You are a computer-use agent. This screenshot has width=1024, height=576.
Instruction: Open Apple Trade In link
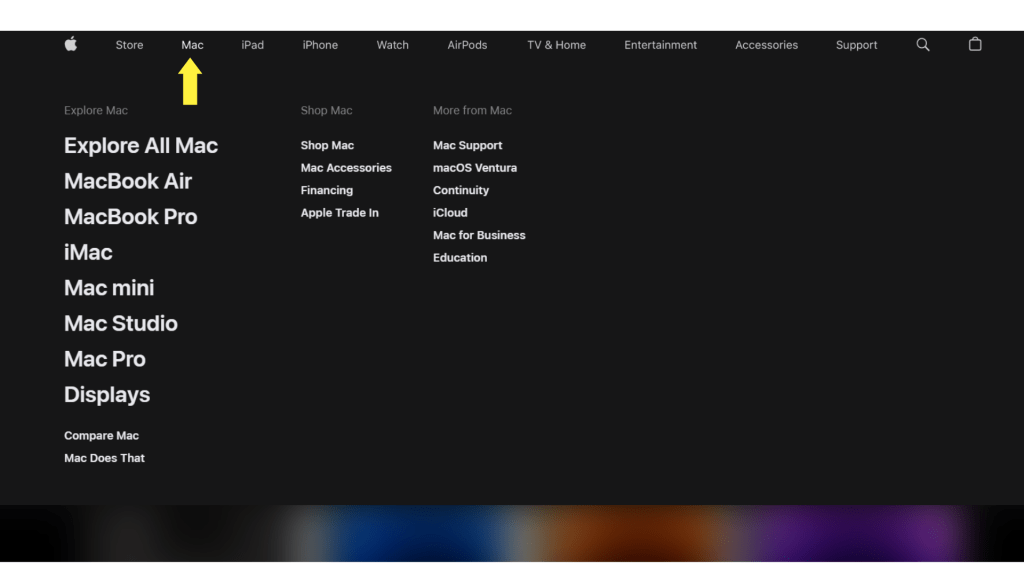pyautogui.click(x=340, y=213)
